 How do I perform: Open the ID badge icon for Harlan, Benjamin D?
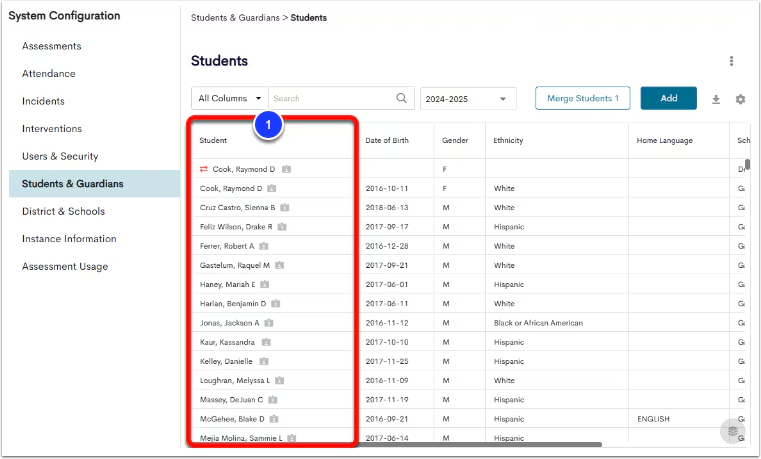point(276,304)
